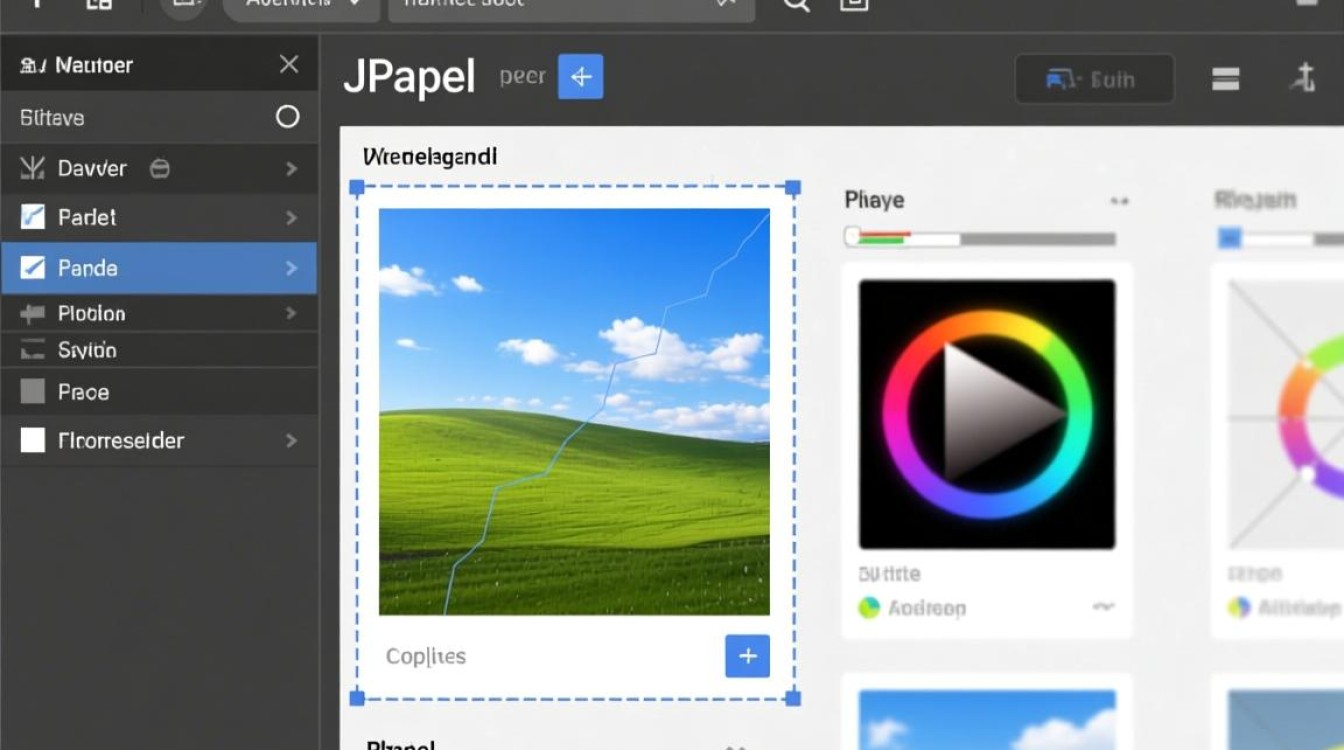Close the Nautoer sidebar panel
This screenshot has height=750, width=1344.
[x=289, y=65]
